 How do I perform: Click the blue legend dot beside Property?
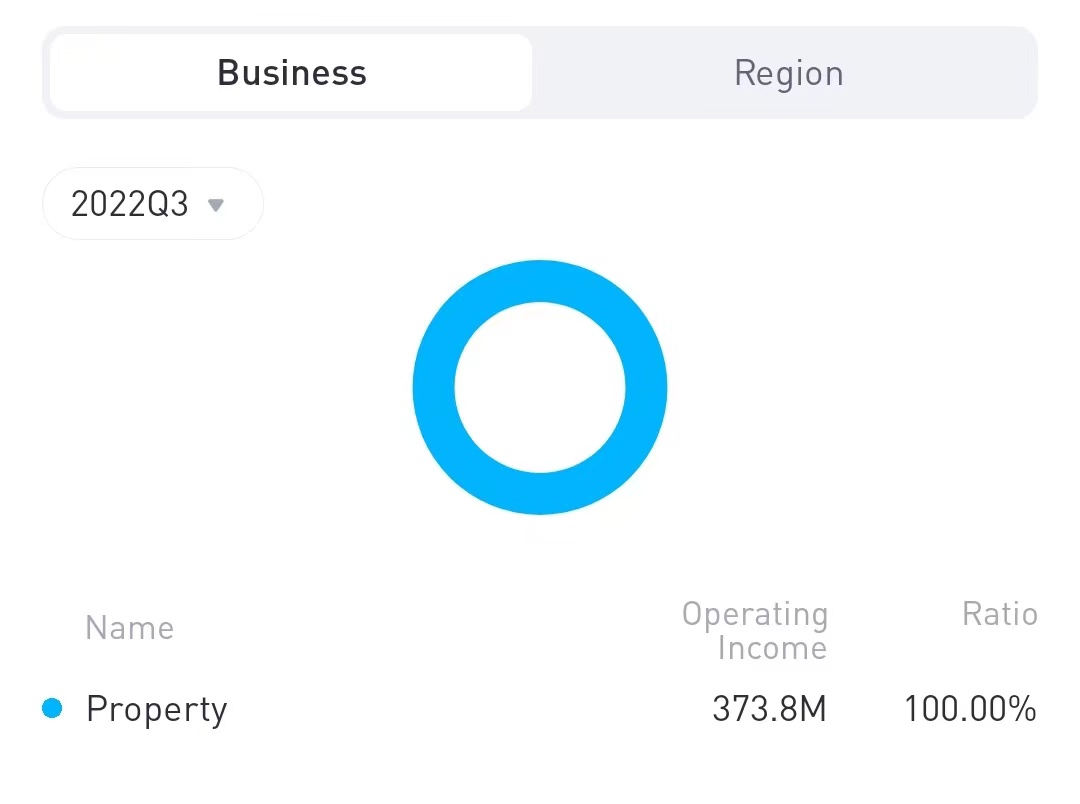click(52, 709)
